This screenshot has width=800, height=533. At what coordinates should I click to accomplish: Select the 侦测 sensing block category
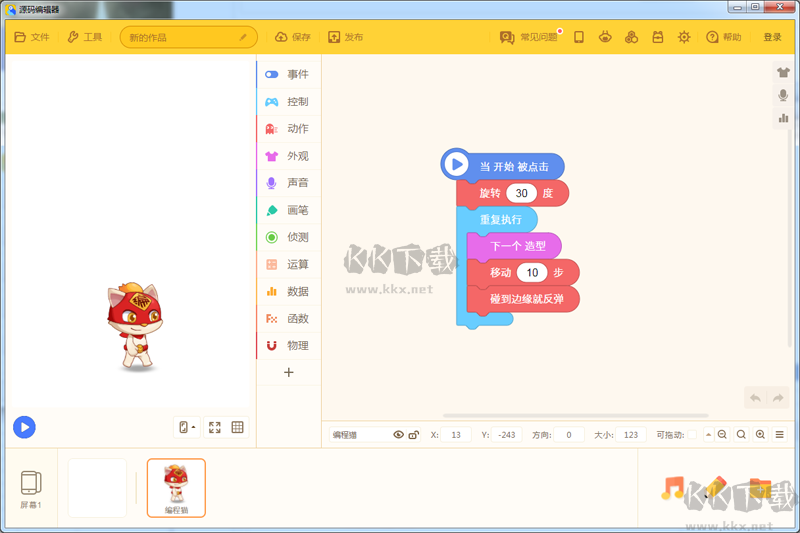289,237
